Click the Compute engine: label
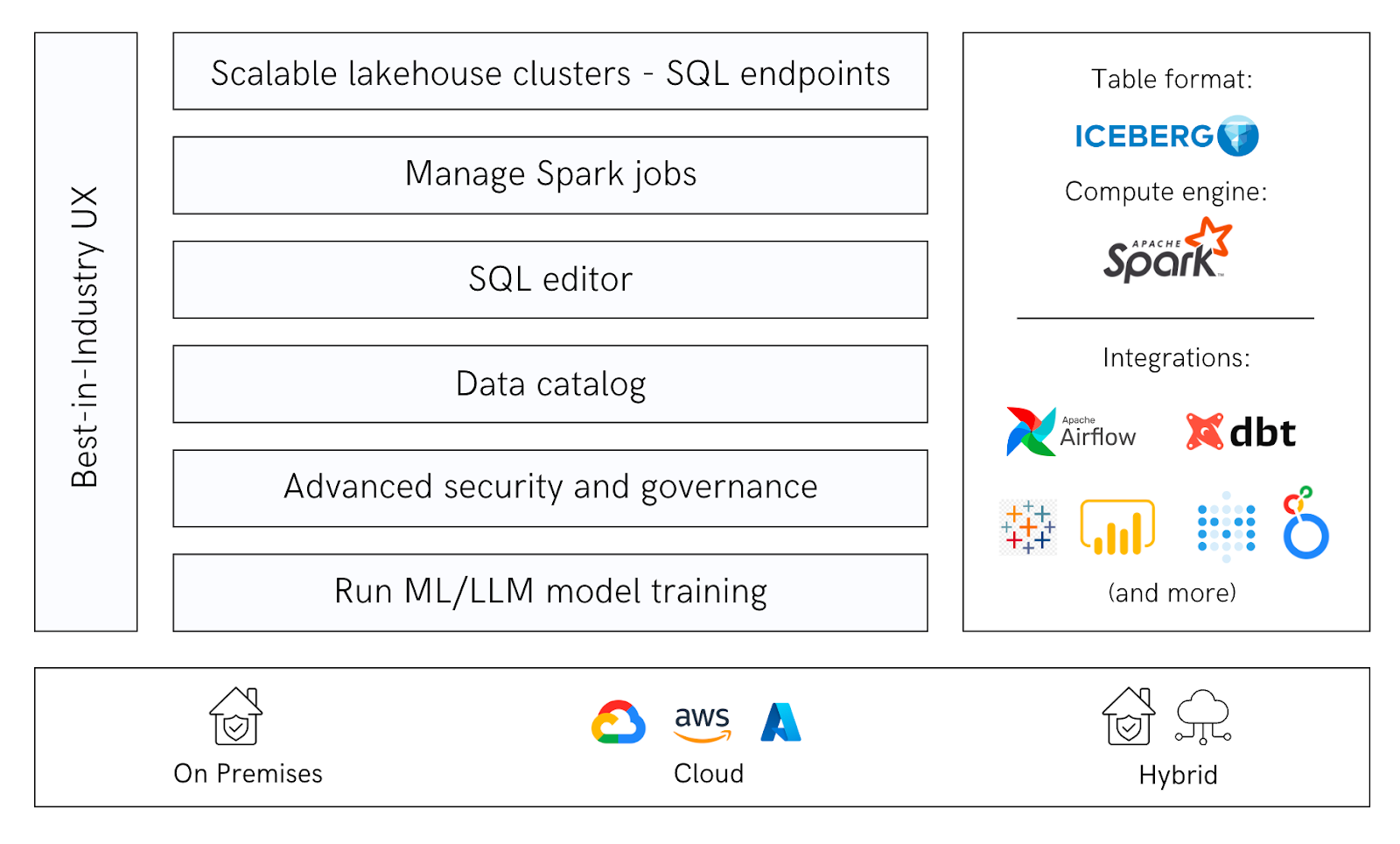This screenshot has width=1400, height=844. 1165,192
